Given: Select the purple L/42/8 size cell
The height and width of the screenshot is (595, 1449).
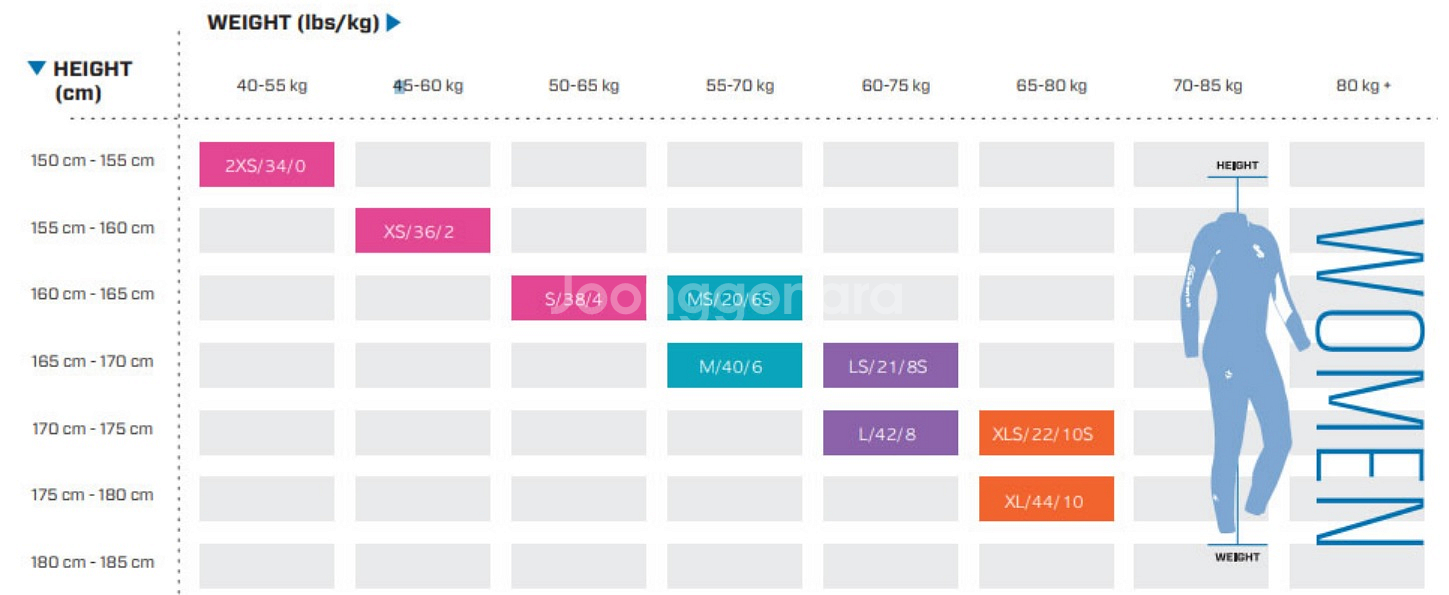Looking at the screenshot, I should [x=890, y=433].
